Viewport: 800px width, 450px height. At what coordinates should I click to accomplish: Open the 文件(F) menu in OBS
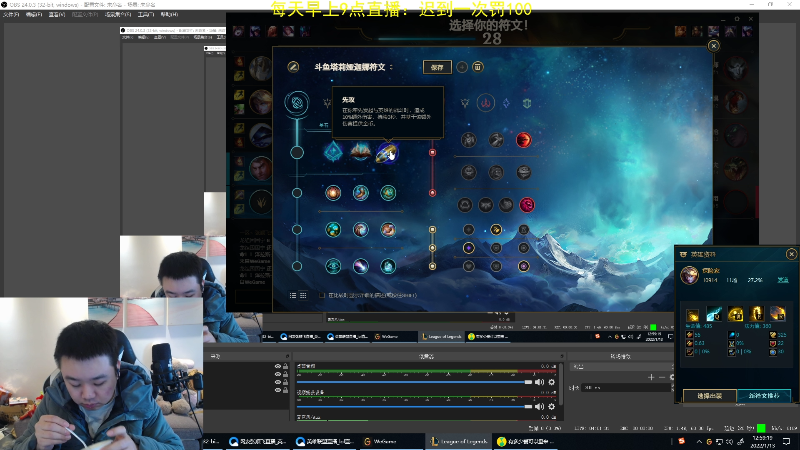tap(11, 14)
